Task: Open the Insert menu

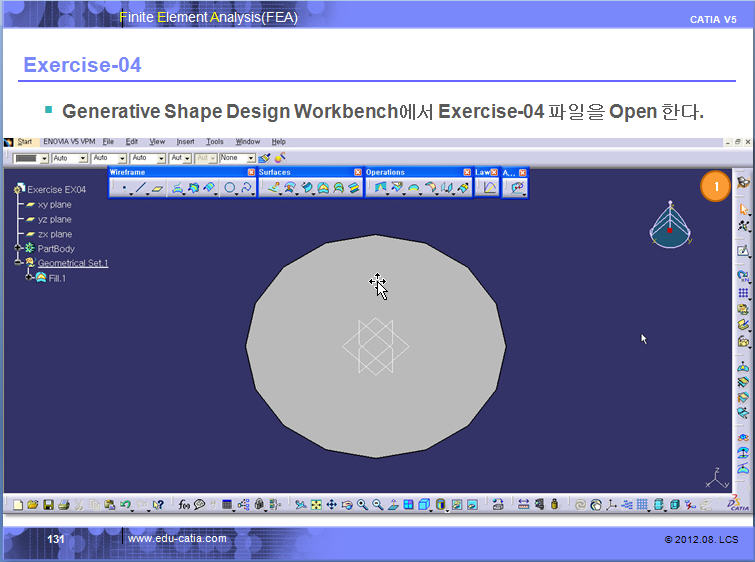Action: [185, 142]
